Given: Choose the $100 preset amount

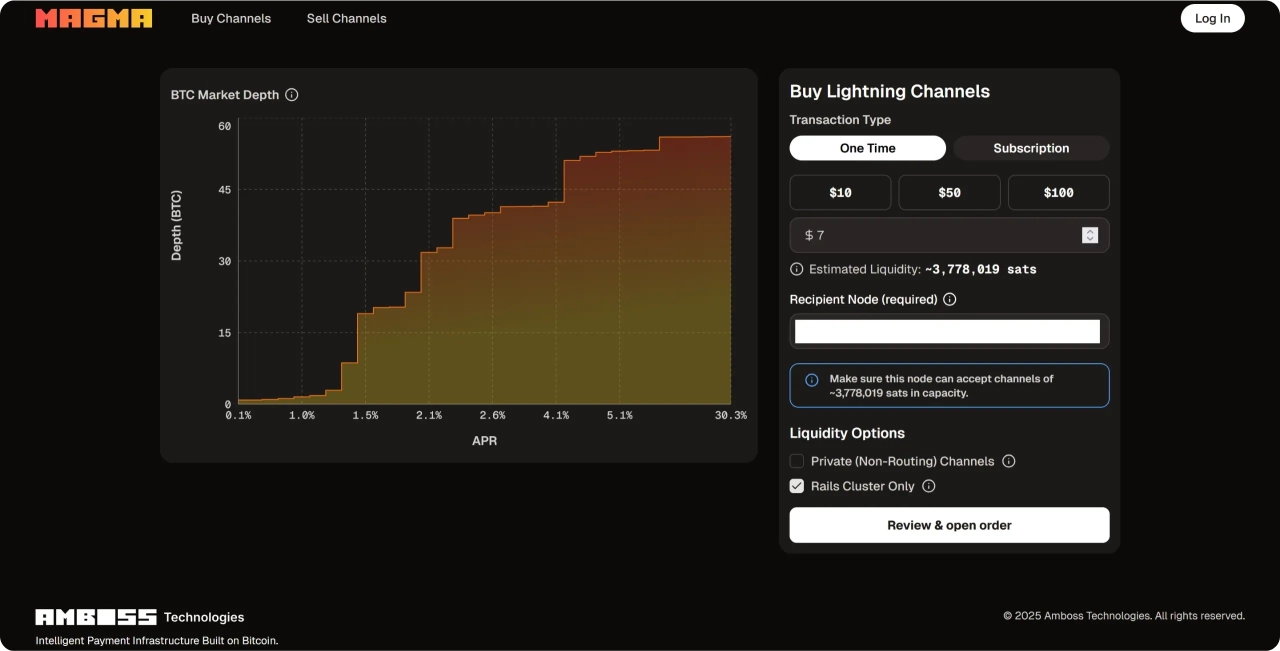Looking at the screenshot, I should (x=1058, y=192).
